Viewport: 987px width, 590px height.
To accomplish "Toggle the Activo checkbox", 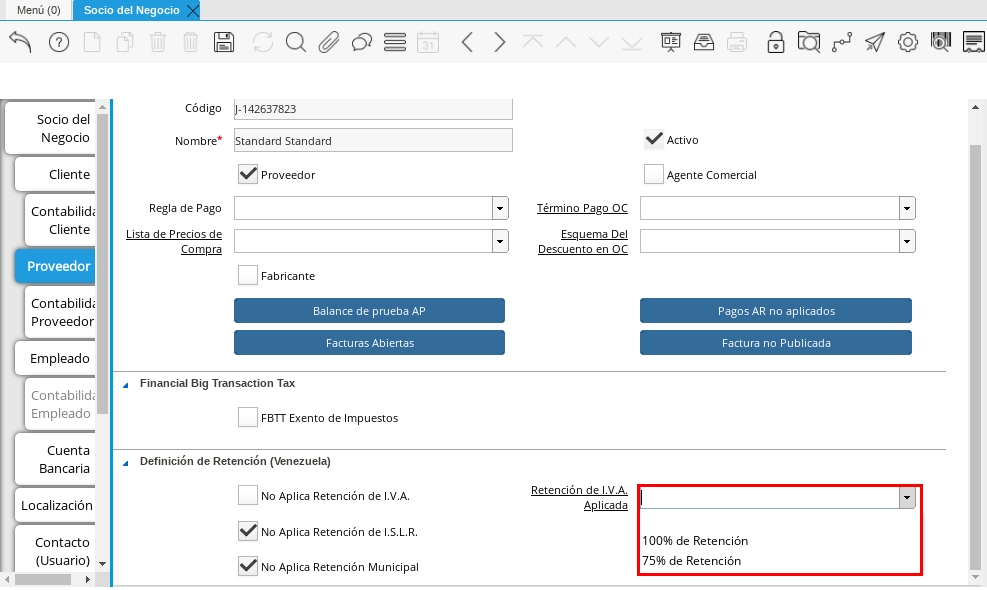I will click(x=653, y=139).
